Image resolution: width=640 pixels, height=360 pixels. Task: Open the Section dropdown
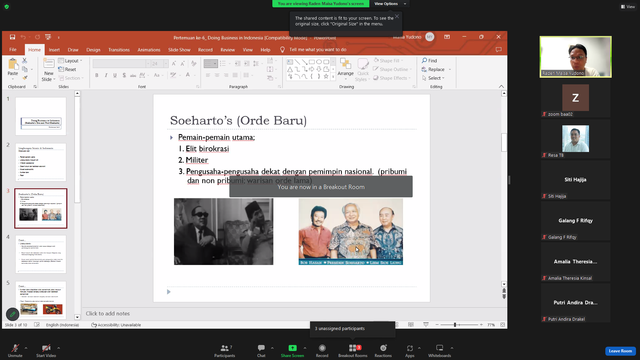tap(71, 78)
